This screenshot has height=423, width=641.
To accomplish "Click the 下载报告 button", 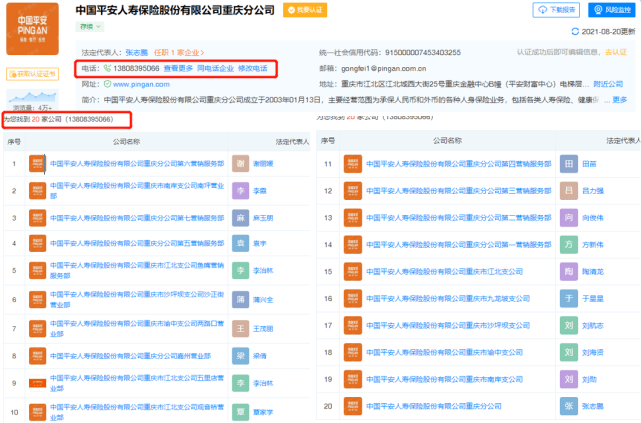I will pyautogui.click(x=556, y=10).
